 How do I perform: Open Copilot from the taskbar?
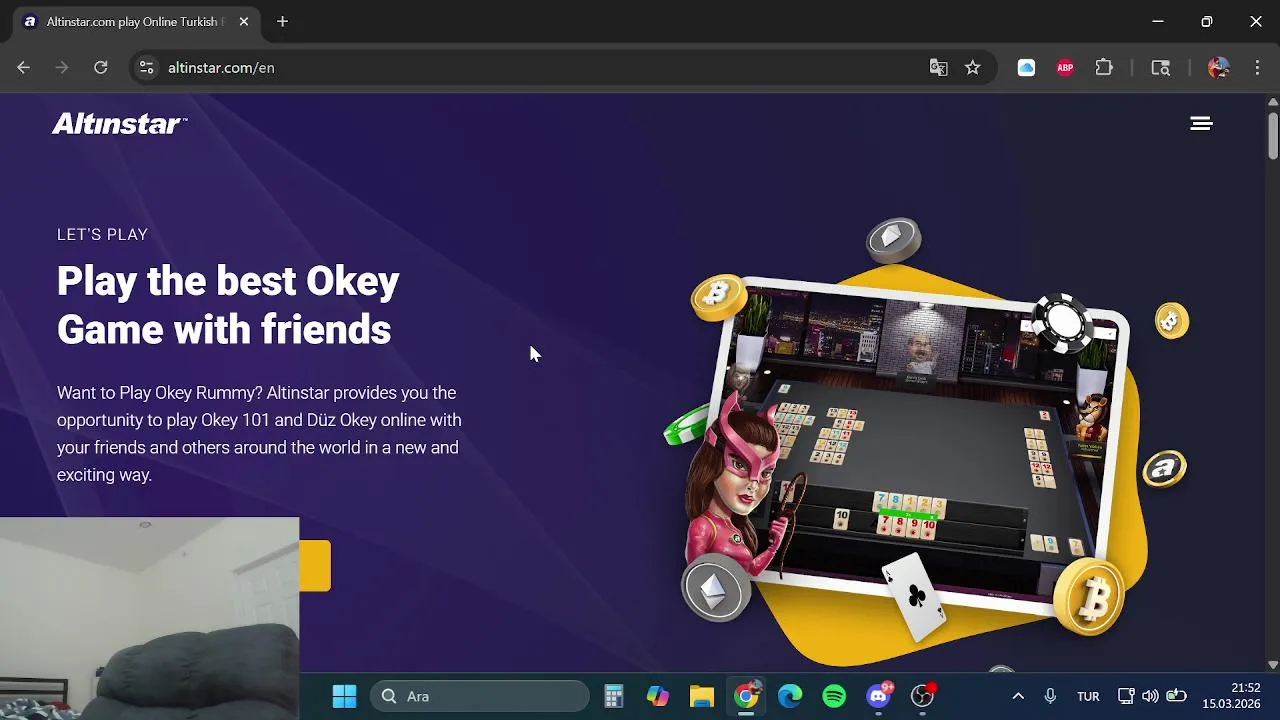pos(658,696)
